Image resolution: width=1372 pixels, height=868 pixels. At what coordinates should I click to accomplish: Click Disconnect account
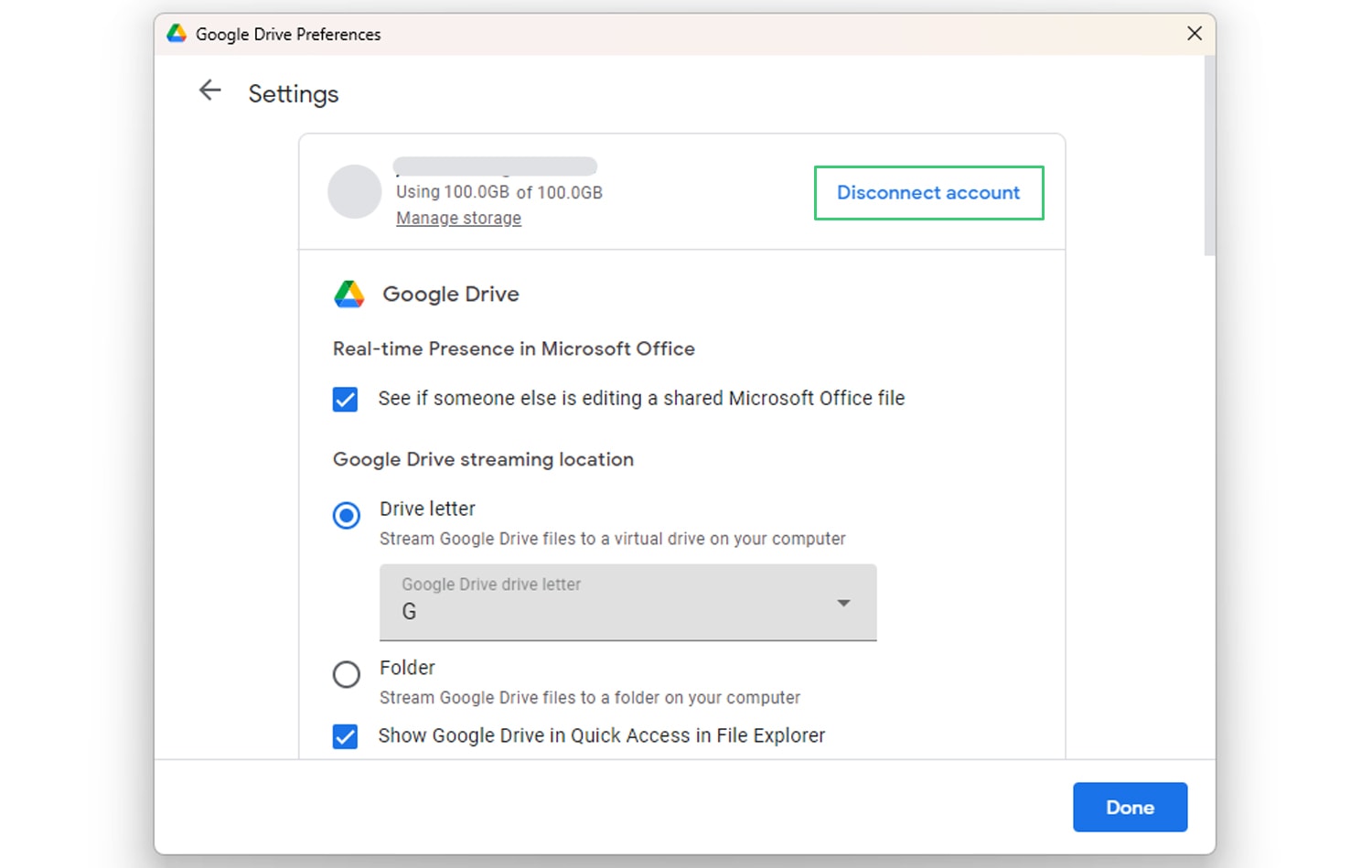pos(928,193)
